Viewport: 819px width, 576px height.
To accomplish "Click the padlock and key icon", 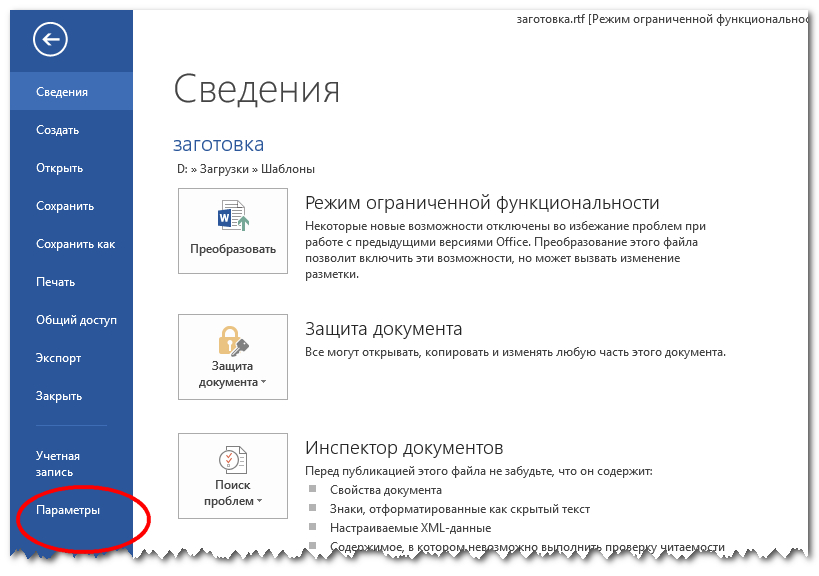I will point(232,340).
